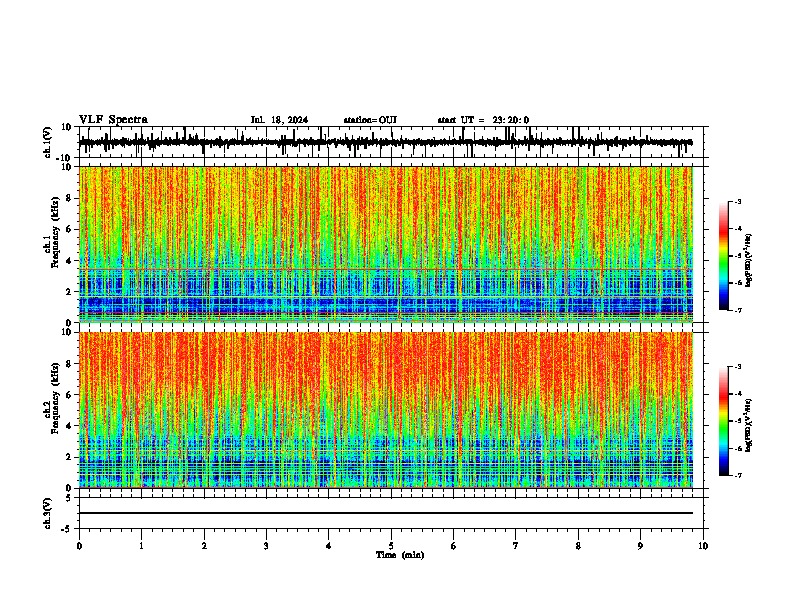Click the ch.1 amplitude waveform trace
Screen dimensions: 792x612
point(386,142)
